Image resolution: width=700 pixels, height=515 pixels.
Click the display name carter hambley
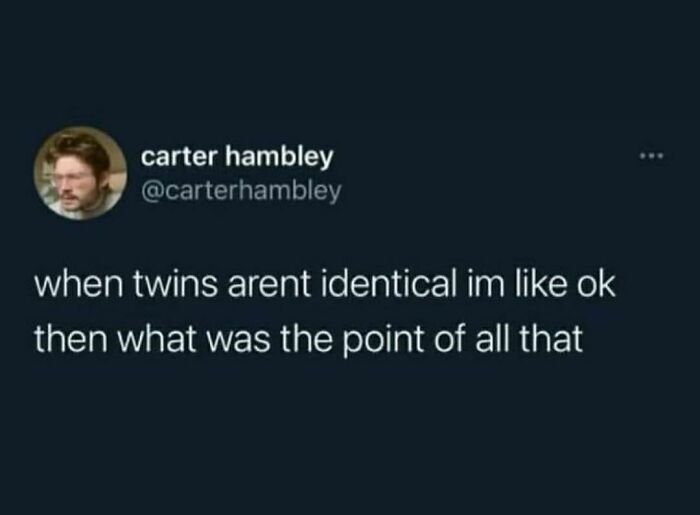tap(237, 158)
